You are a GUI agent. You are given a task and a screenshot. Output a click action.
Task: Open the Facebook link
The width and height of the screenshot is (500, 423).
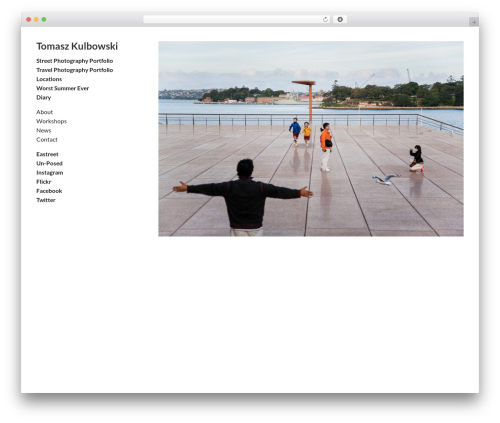49,191
